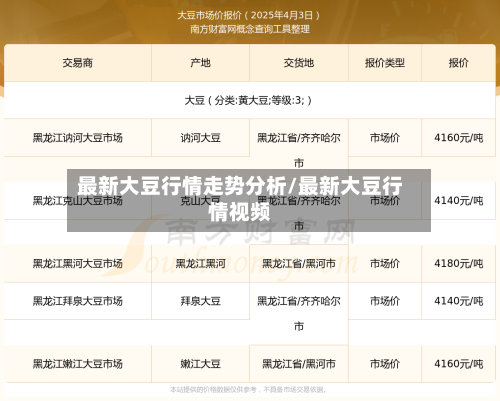Click '4160元/吨' in the 讷河 row
Viewport: 500px width, 401px height.
pyautogui.click(x=458, y=138)
